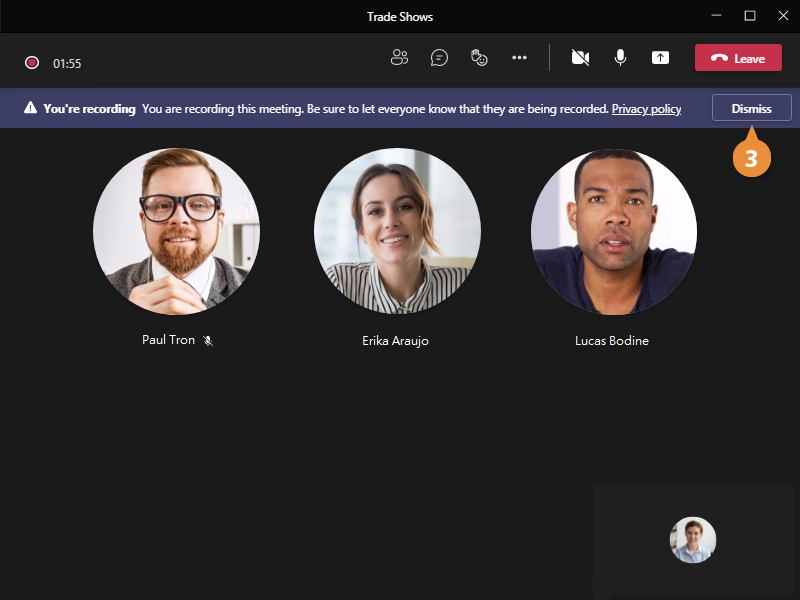Select Erika Araujo's video avatar
The image size is (800, 600).
click(x=397, y=232)
